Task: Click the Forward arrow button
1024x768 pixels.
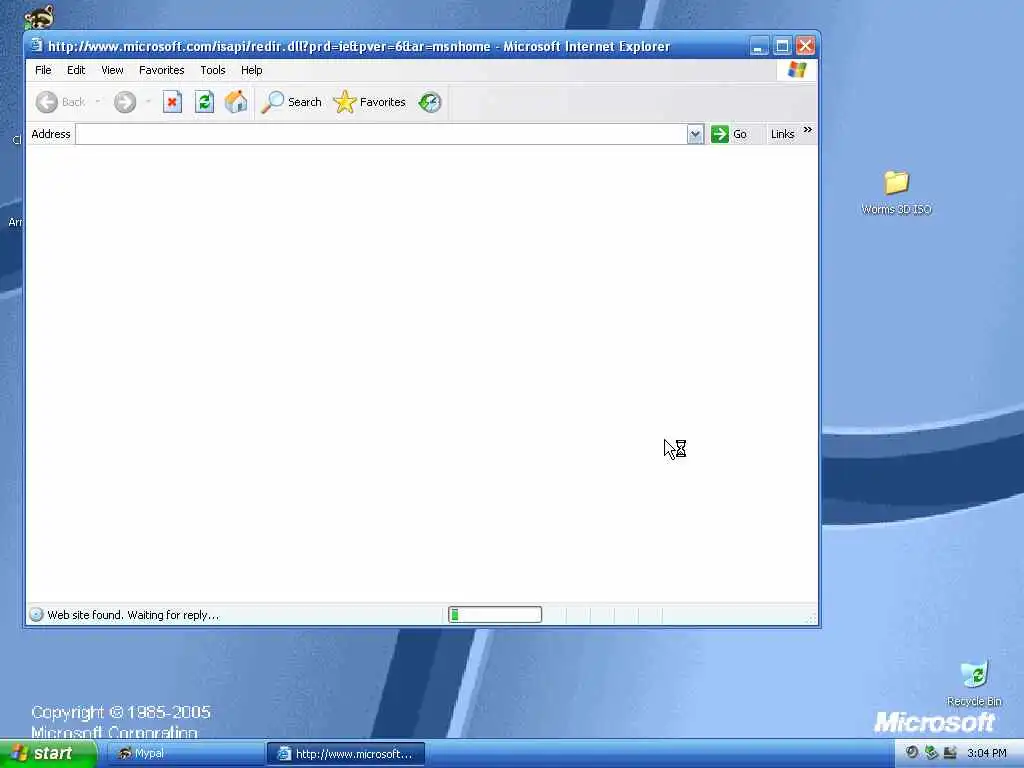Action: (125, 102)
